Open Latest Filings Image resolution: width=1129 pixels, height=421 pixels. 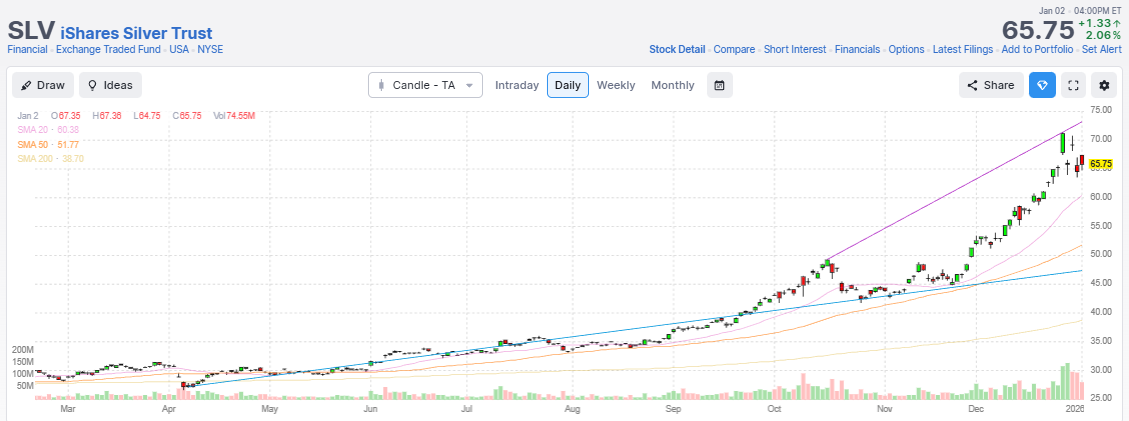click(x=963, y=50)
